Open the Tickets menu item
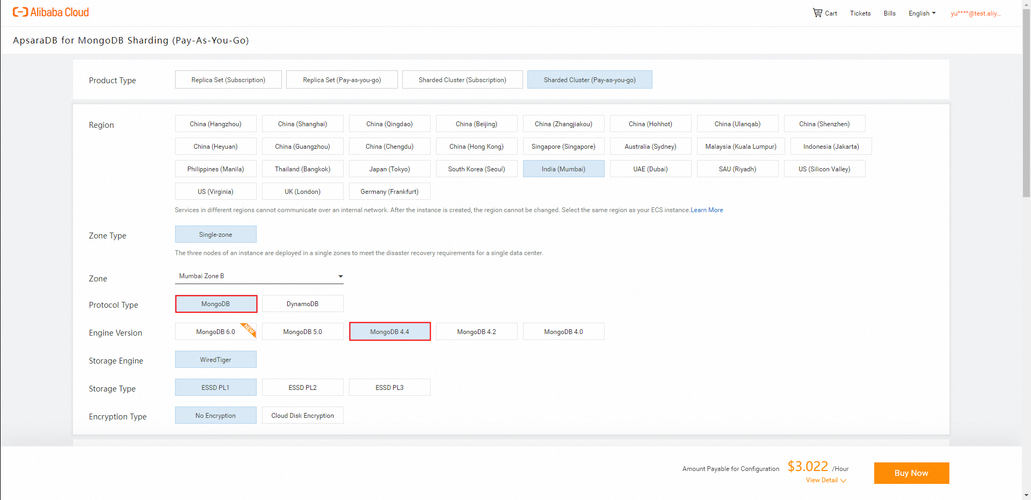 click(860, 13)
